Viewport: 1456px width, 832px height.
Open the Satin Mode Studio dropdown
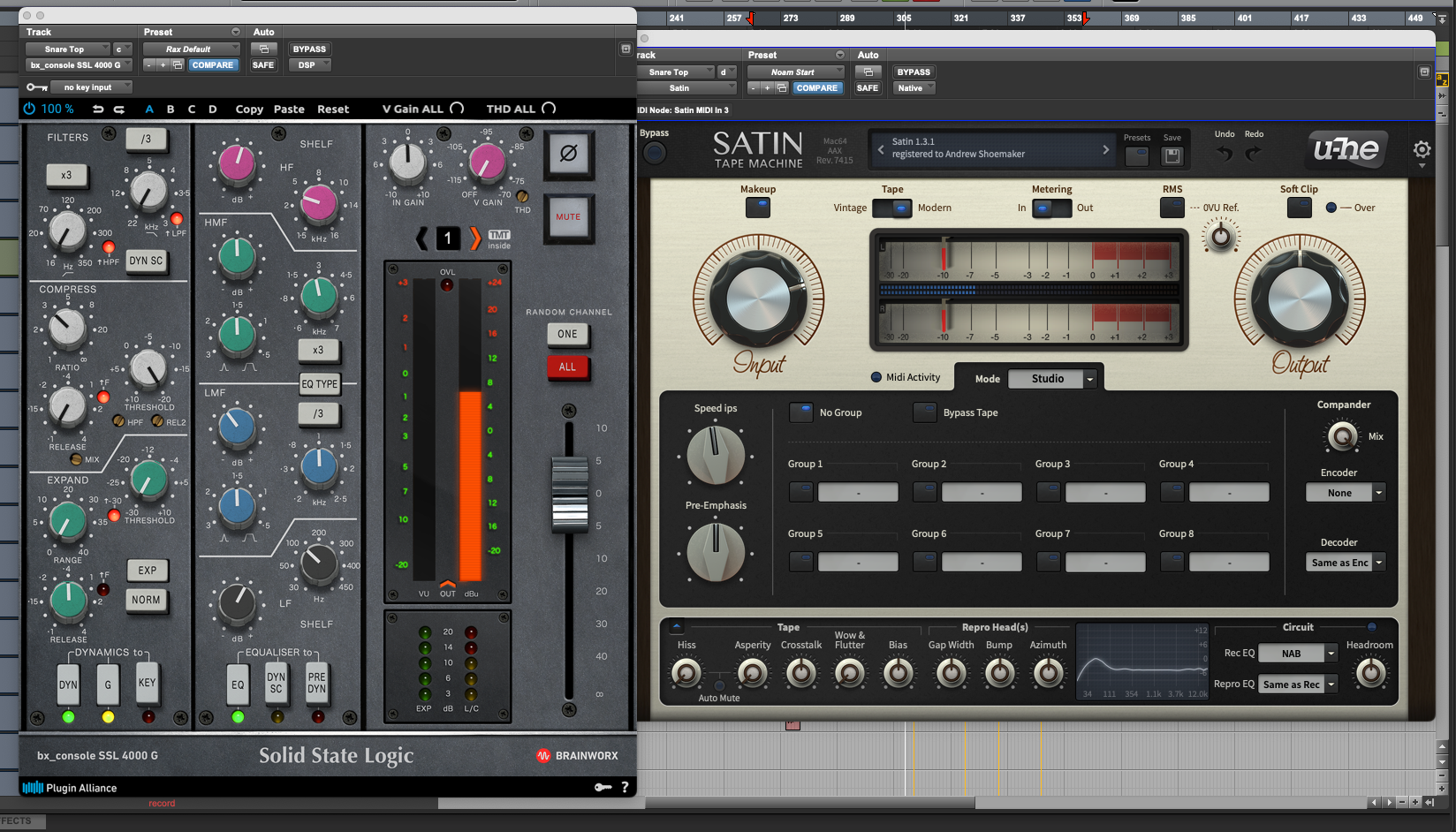pos(1052,379)
